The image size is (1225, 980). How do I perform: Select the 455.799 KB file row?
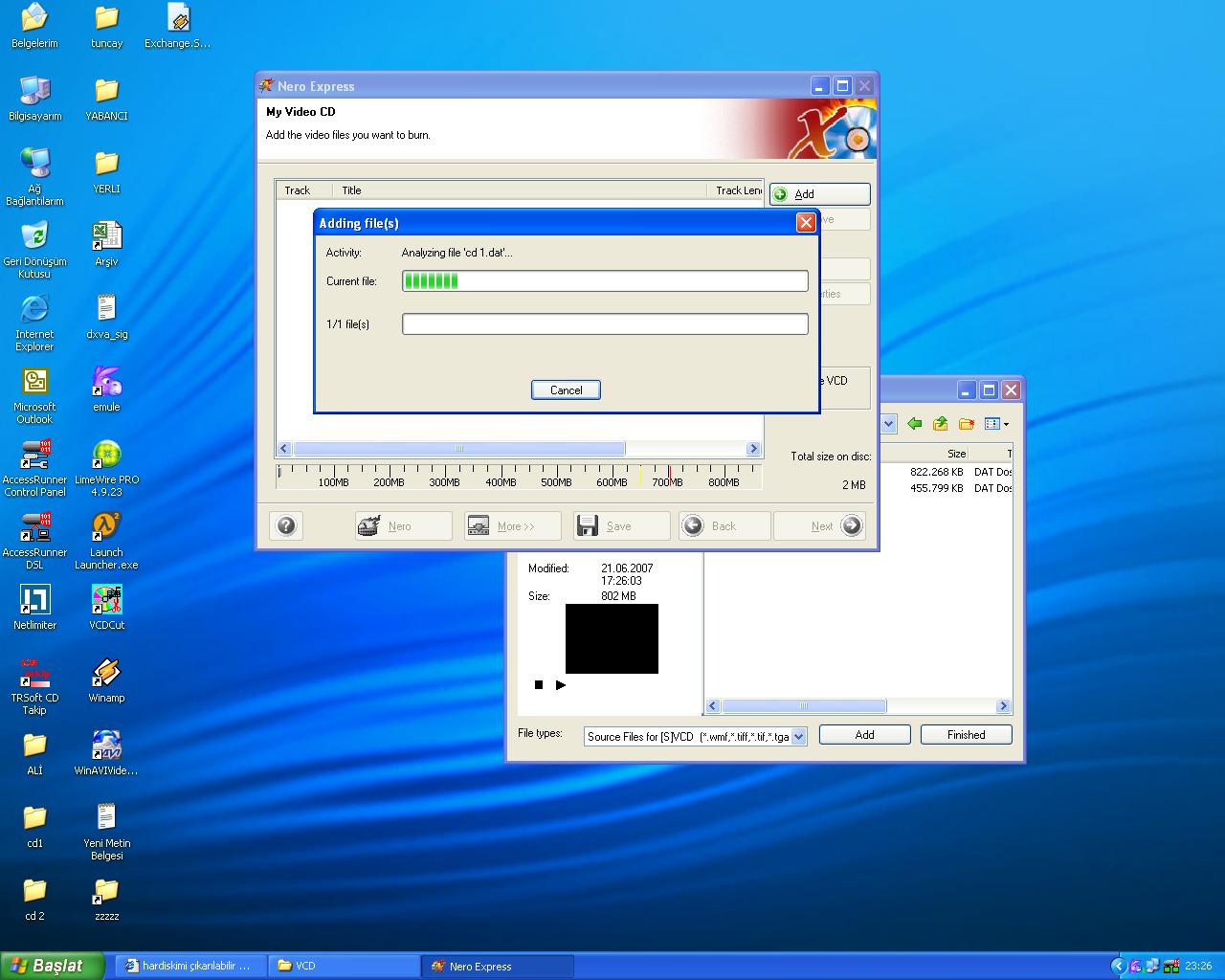tap(946, 487)
